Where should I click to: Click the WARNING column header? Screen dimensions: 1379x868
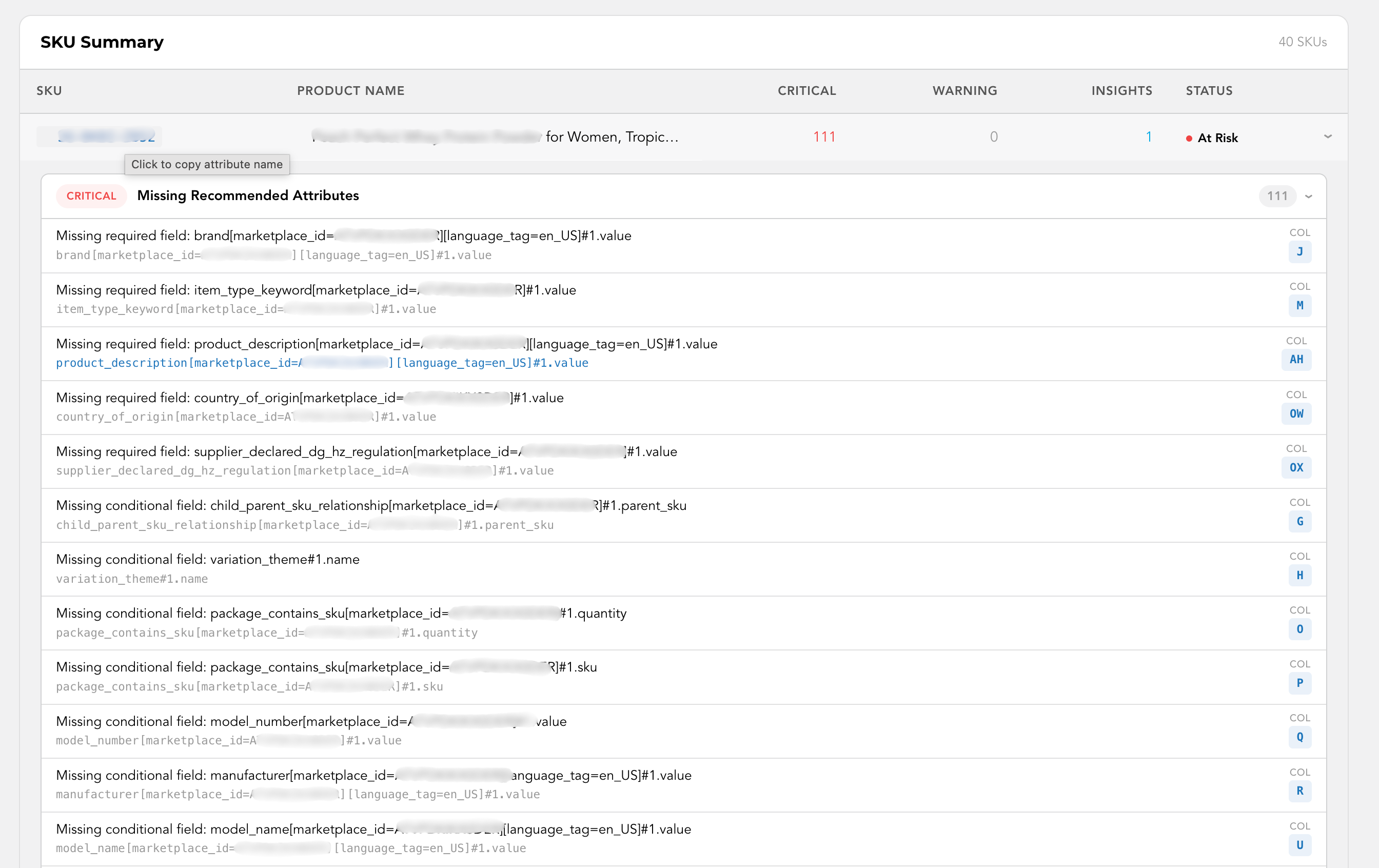tap(964, 90)
